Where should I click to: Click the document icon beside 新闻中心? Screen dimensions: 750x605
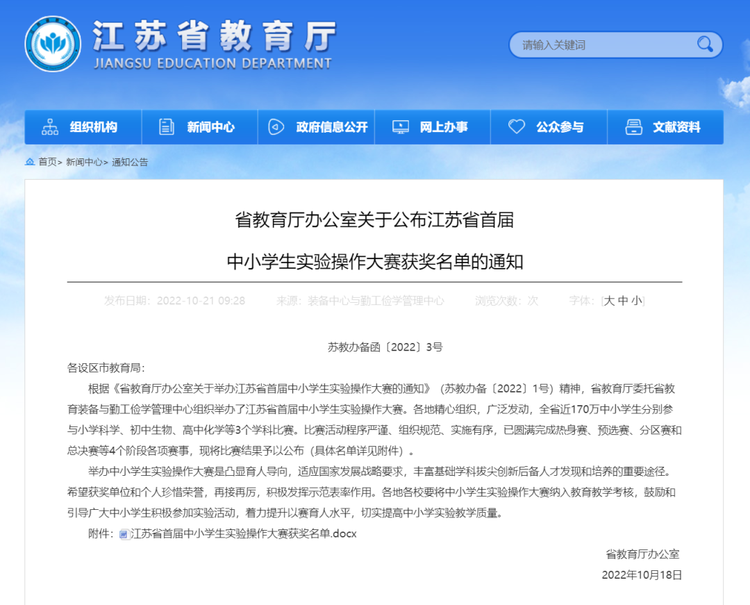166,127
